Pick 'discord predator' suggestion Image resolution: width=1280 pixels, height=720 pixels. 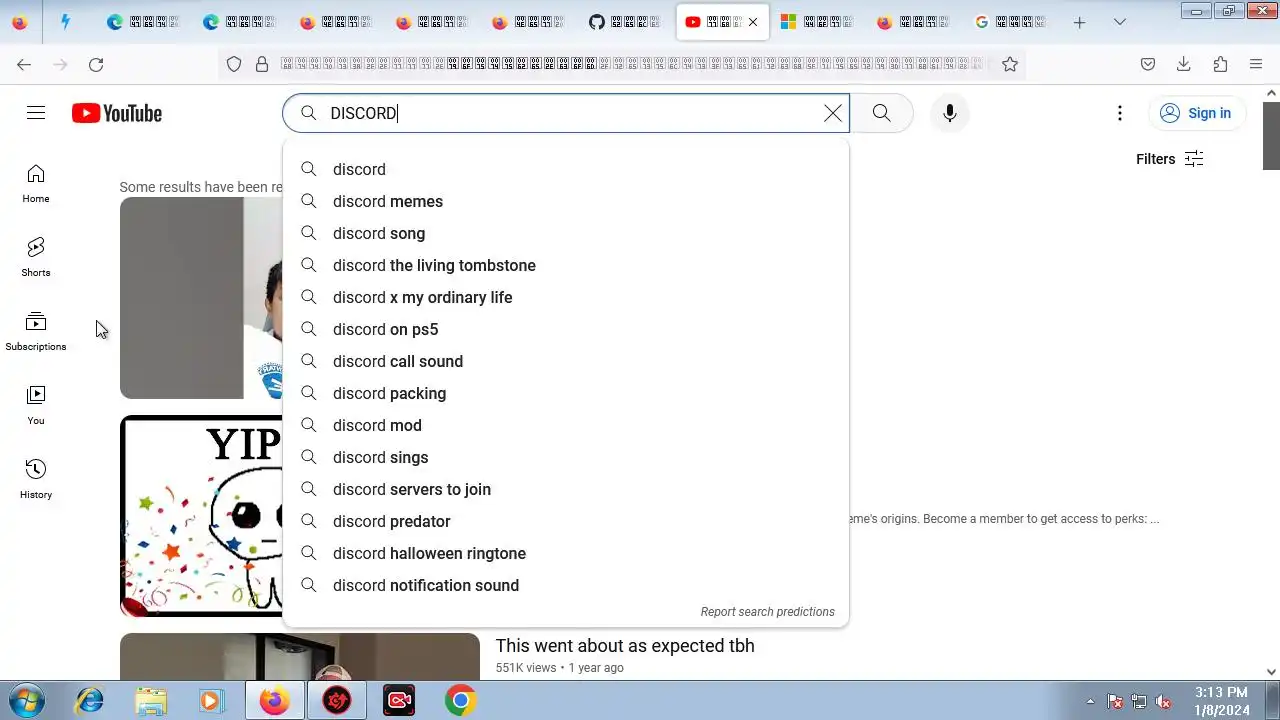(566, 521)
